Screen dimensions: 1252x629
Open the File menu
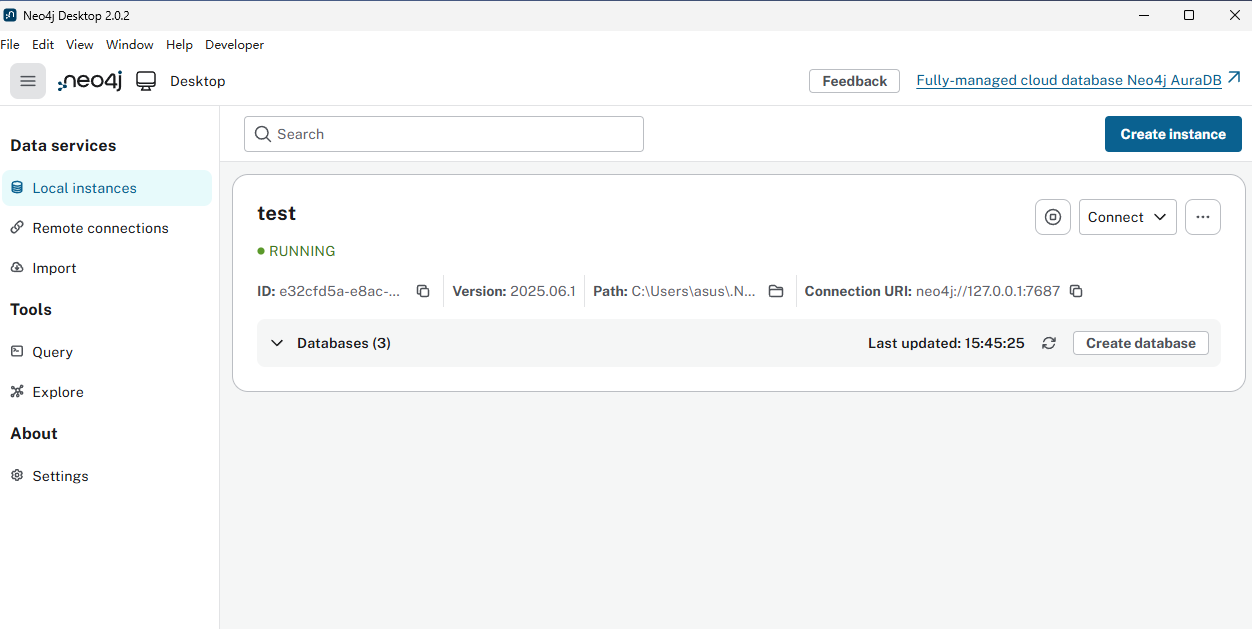10,45
